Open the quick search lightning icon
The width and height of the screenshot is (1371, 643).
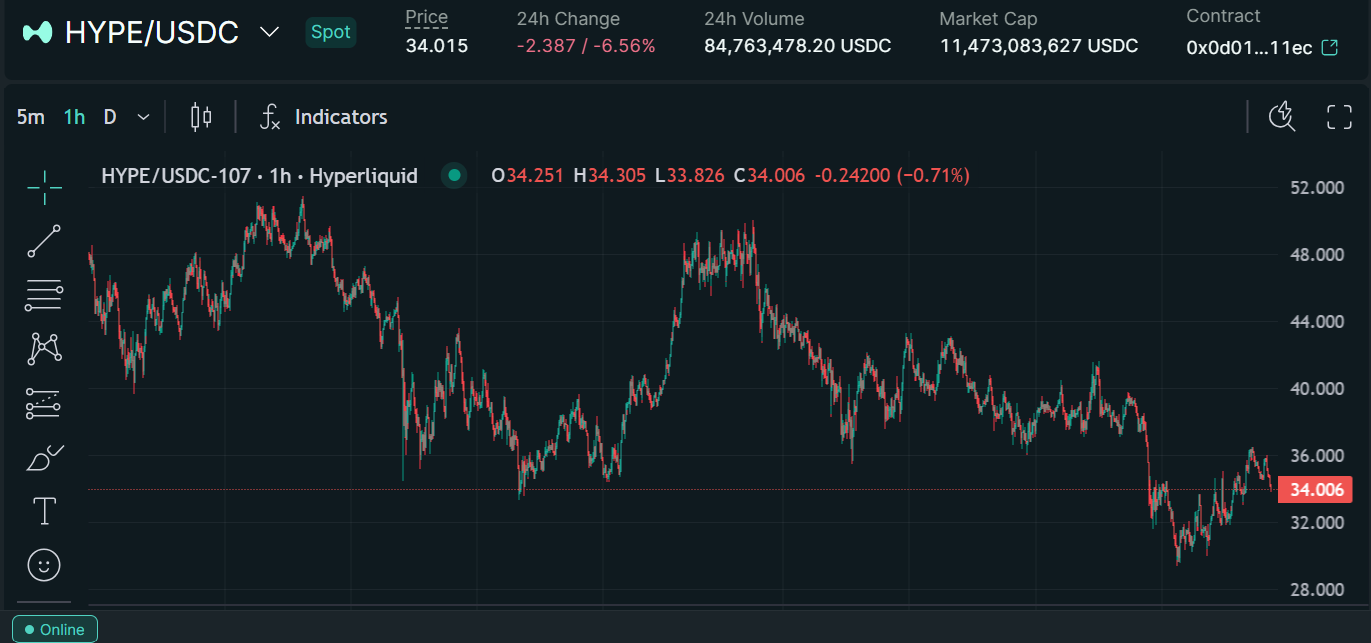tap(1282, 117)
